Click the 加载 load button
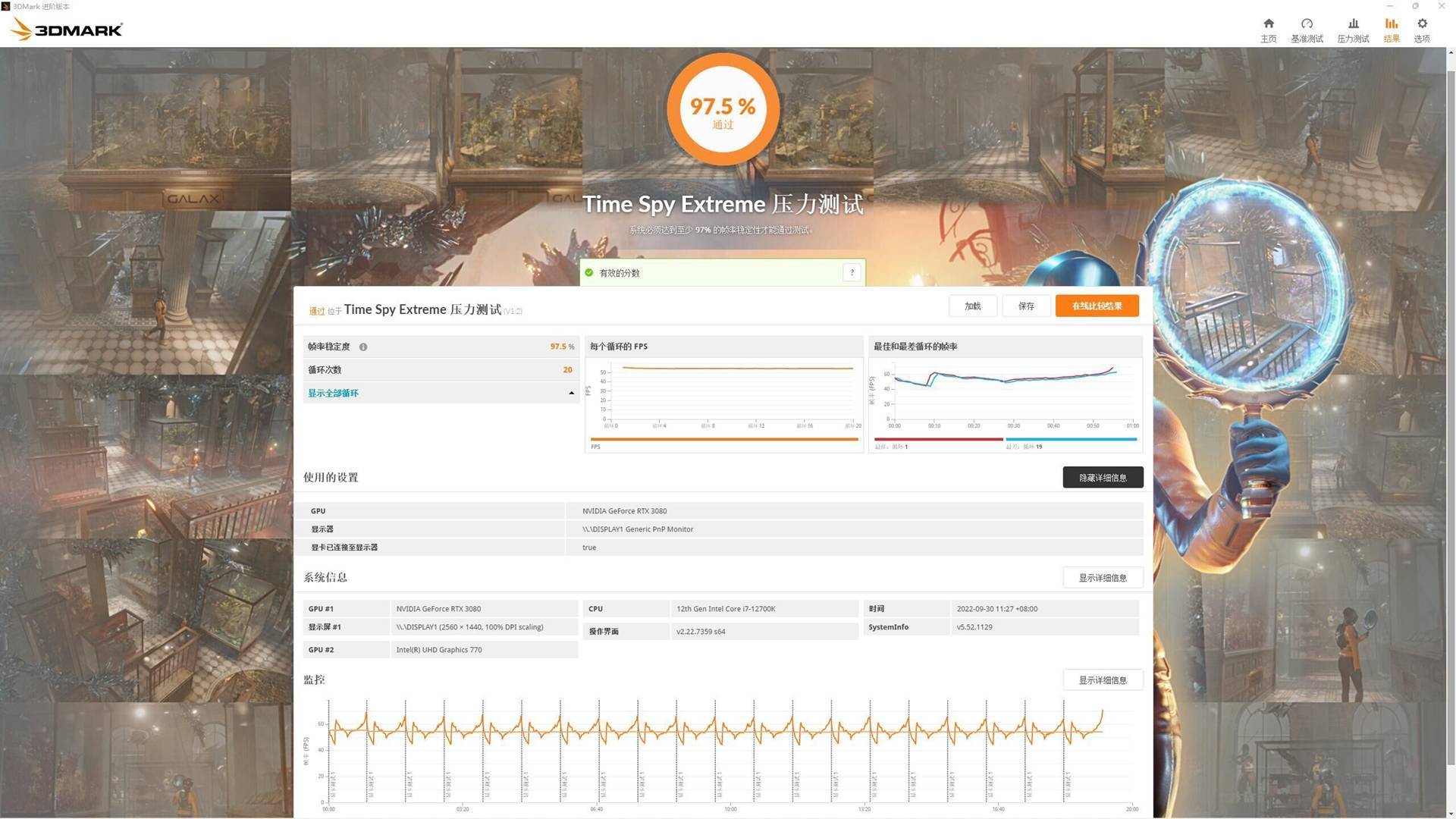The height and width of the screenshot is (819, 1456). (x=972, y=306)
